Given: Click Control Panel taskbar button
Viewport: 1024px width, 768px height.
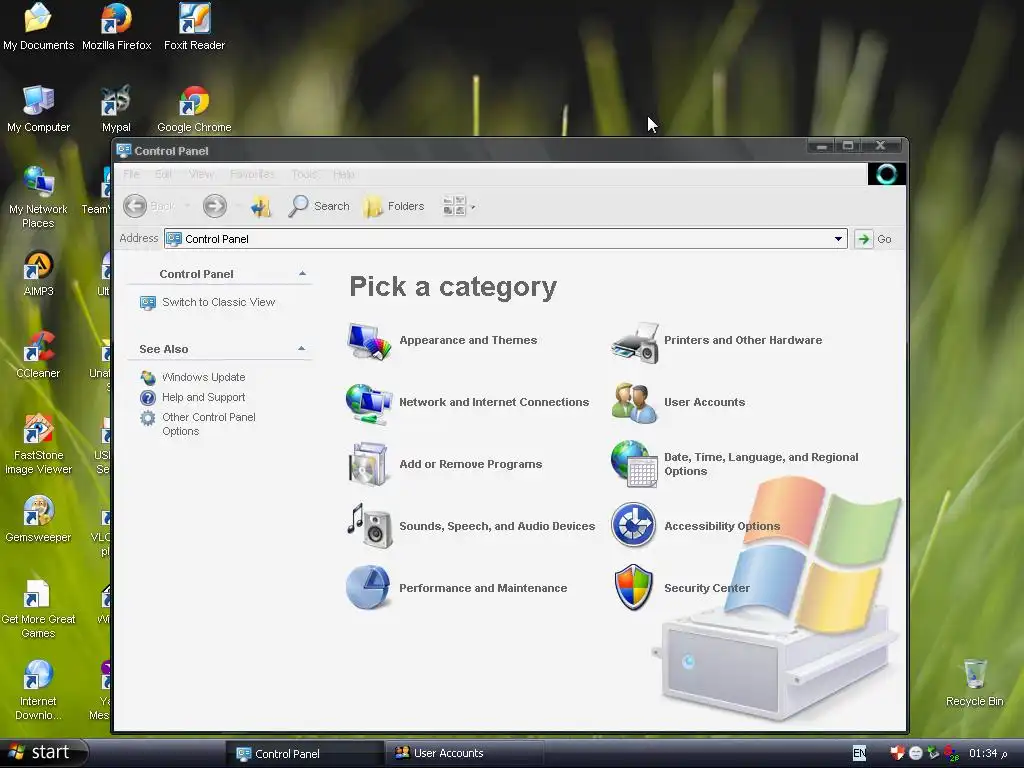Looking at the screenshot, I should click(x=304, y=753).
